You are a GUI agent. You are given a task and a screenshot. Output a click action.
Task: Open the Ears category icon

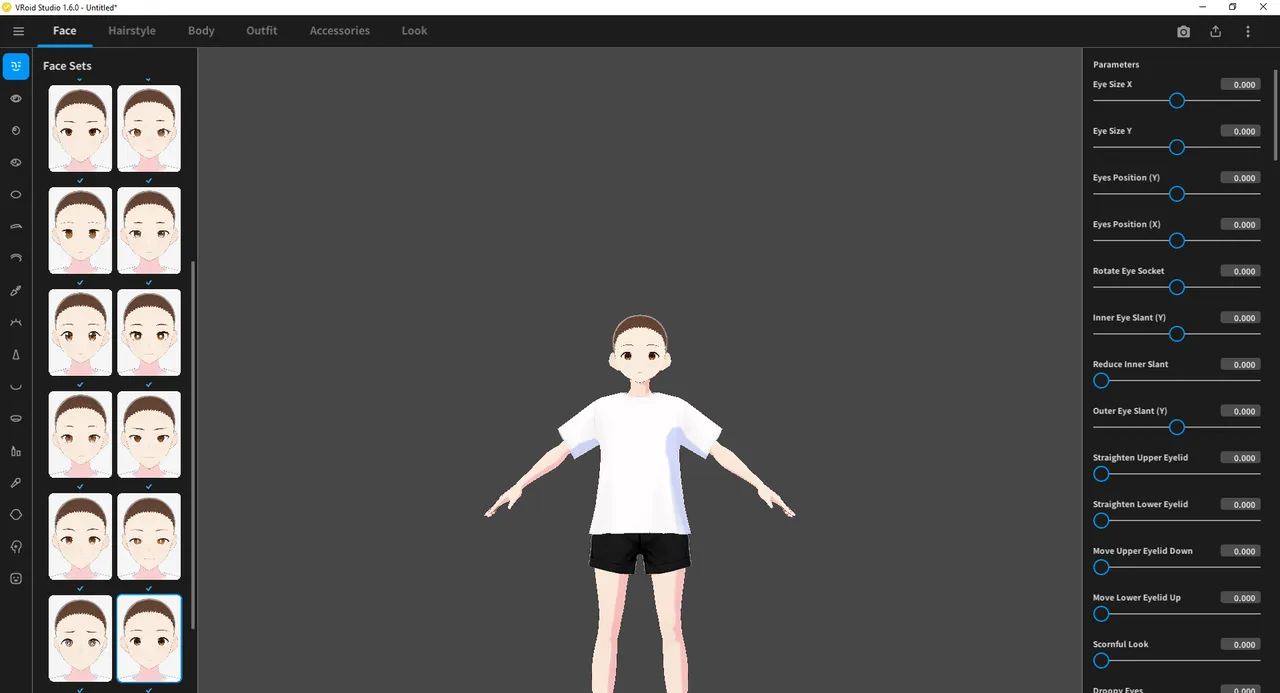16,547
